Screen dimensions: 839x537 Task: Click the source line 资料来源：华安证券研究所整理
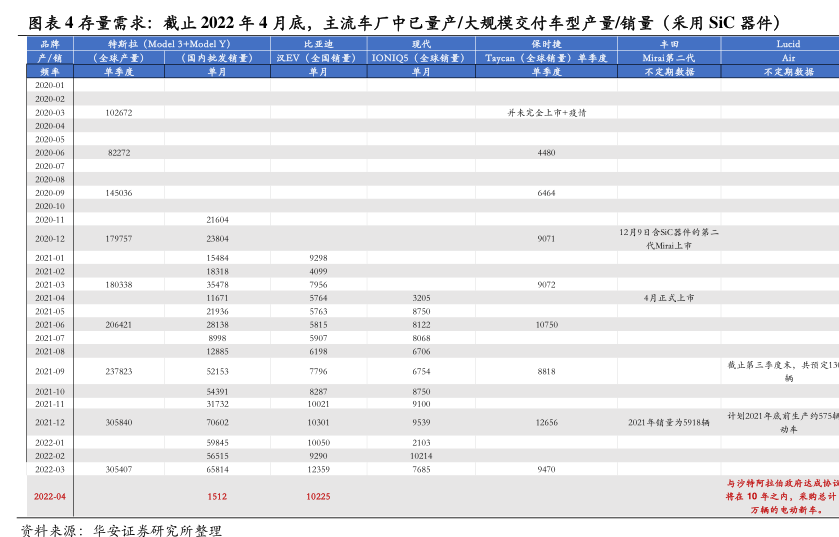click(x=121, y=529)
